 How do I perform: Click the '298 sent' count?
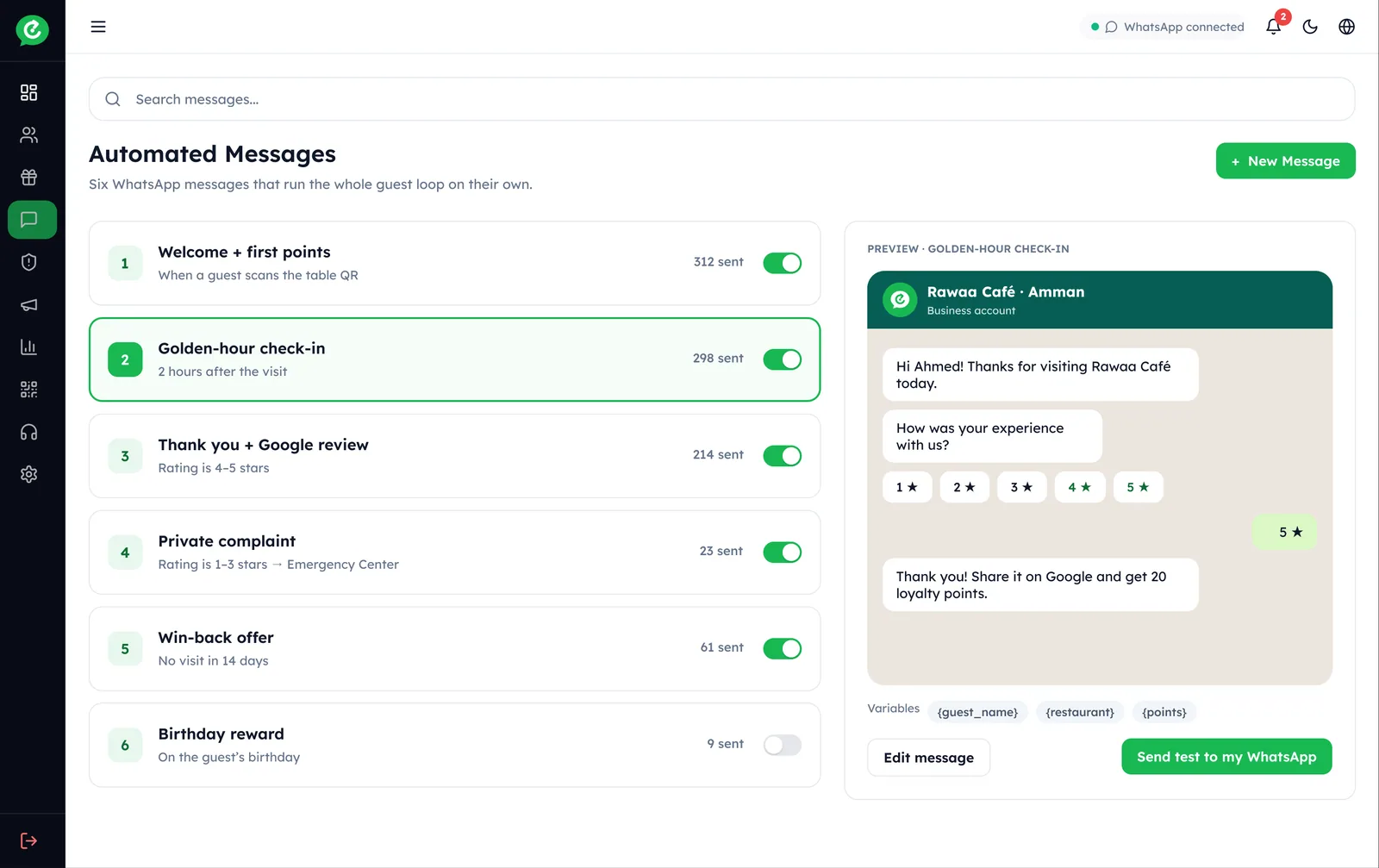coord(718,359)
